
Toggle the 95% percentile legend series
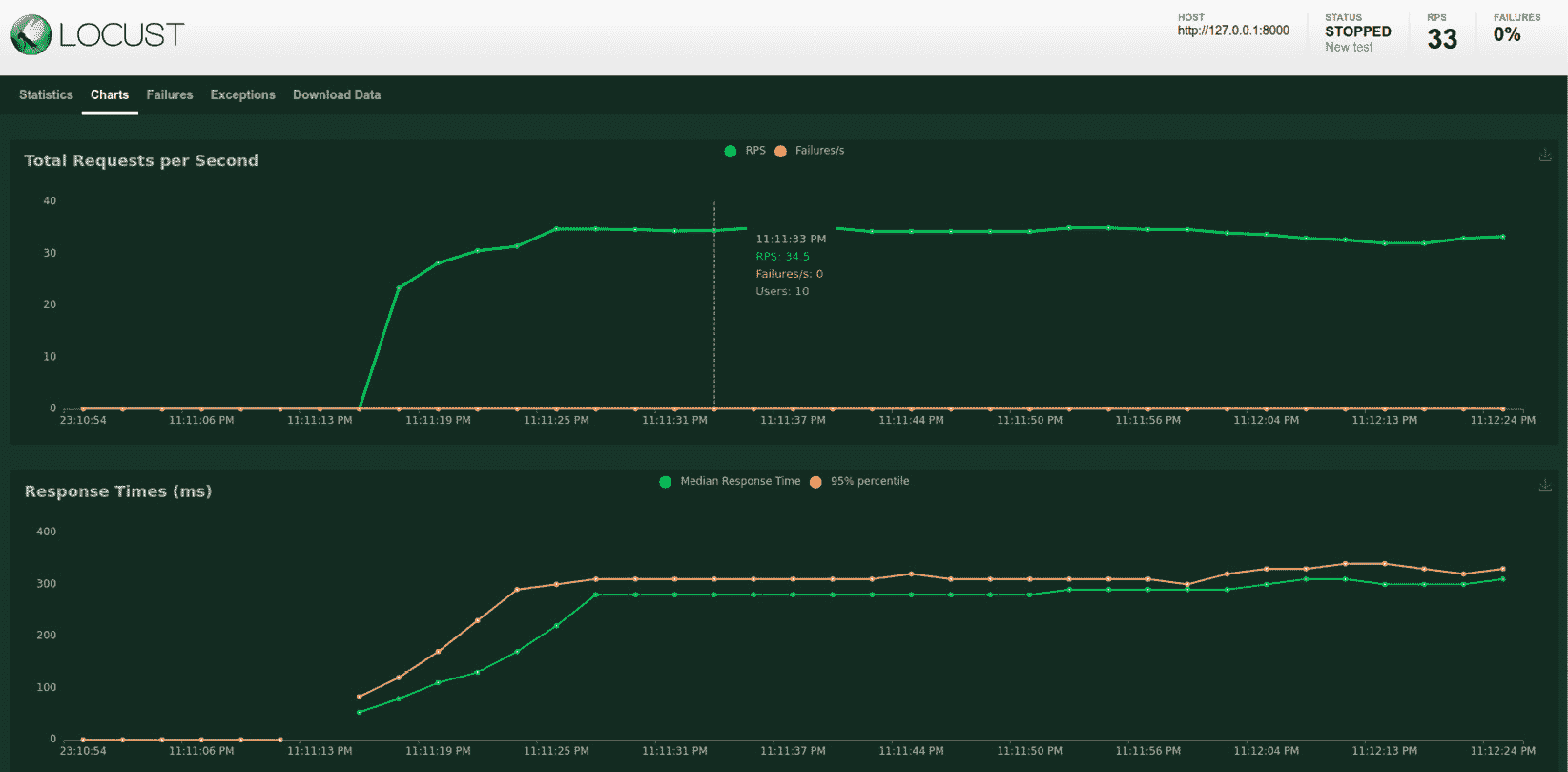tap(859, 481)
